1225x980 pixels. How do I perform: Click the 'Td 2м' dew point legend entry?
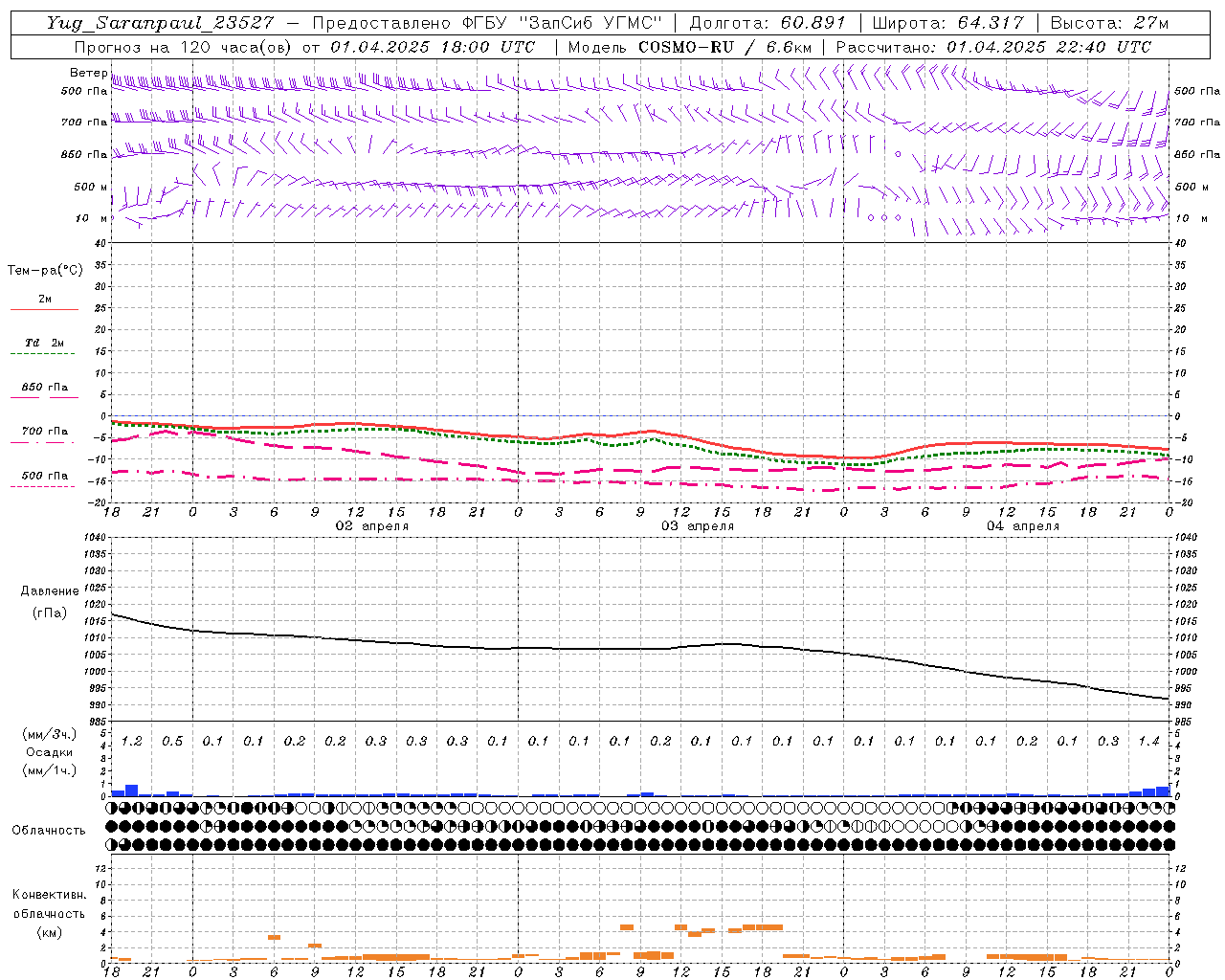pyautogui.click(x=45, y=343)
